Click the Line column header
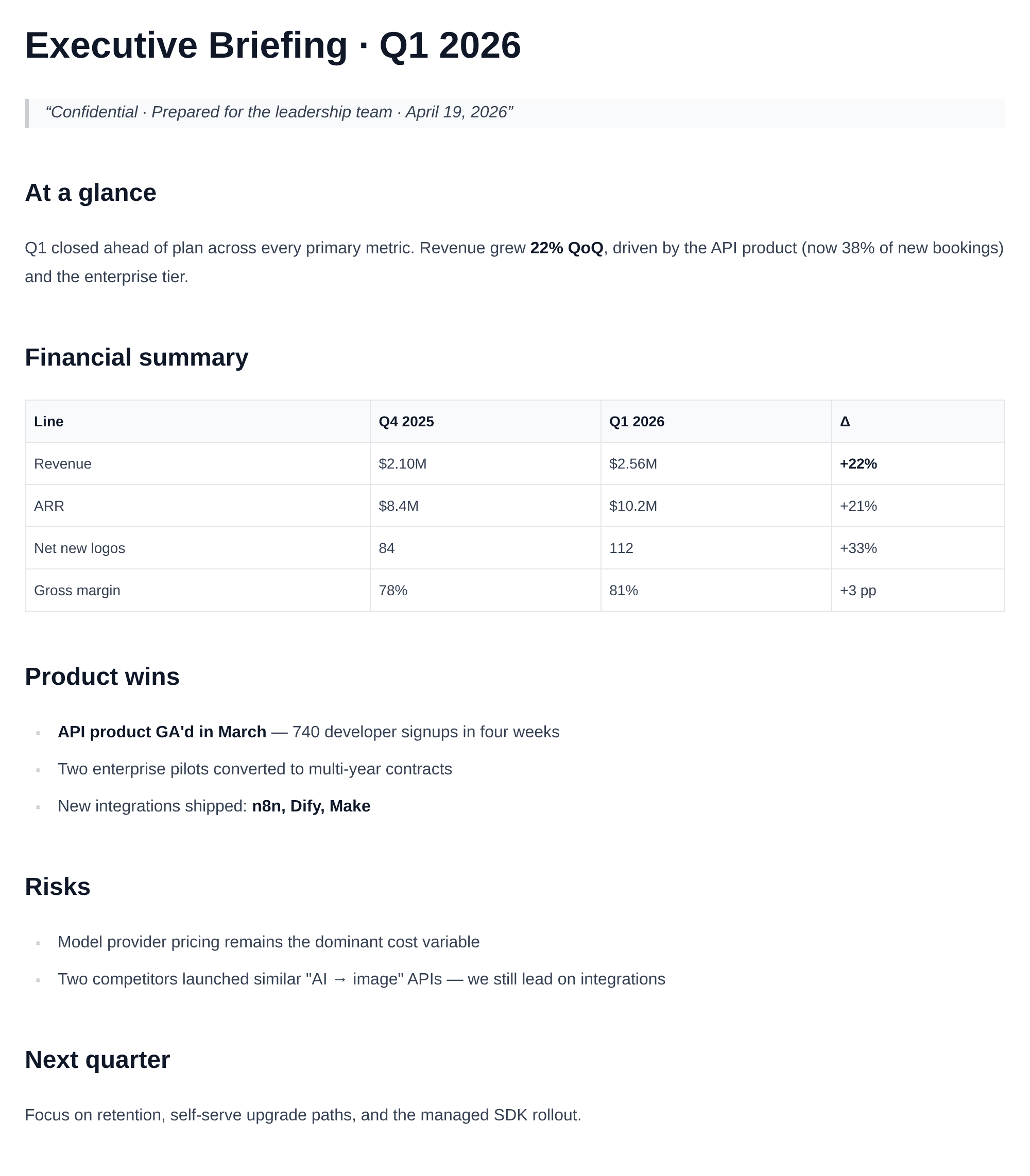This screenshot has width=1030, height=1176. tap(49, 422)
